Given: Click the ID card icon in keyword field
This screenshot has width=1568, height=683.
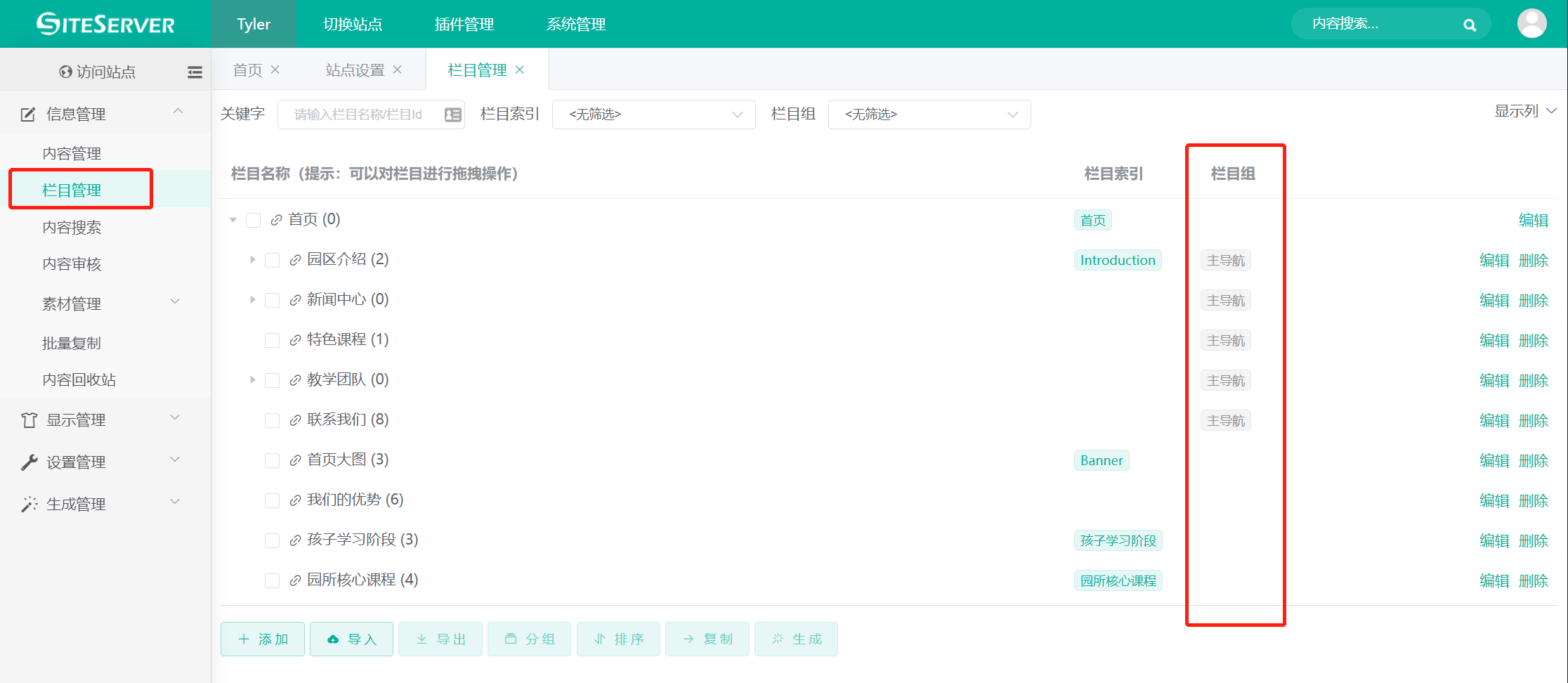Looking at the screenshot, I should click(453, 115).
